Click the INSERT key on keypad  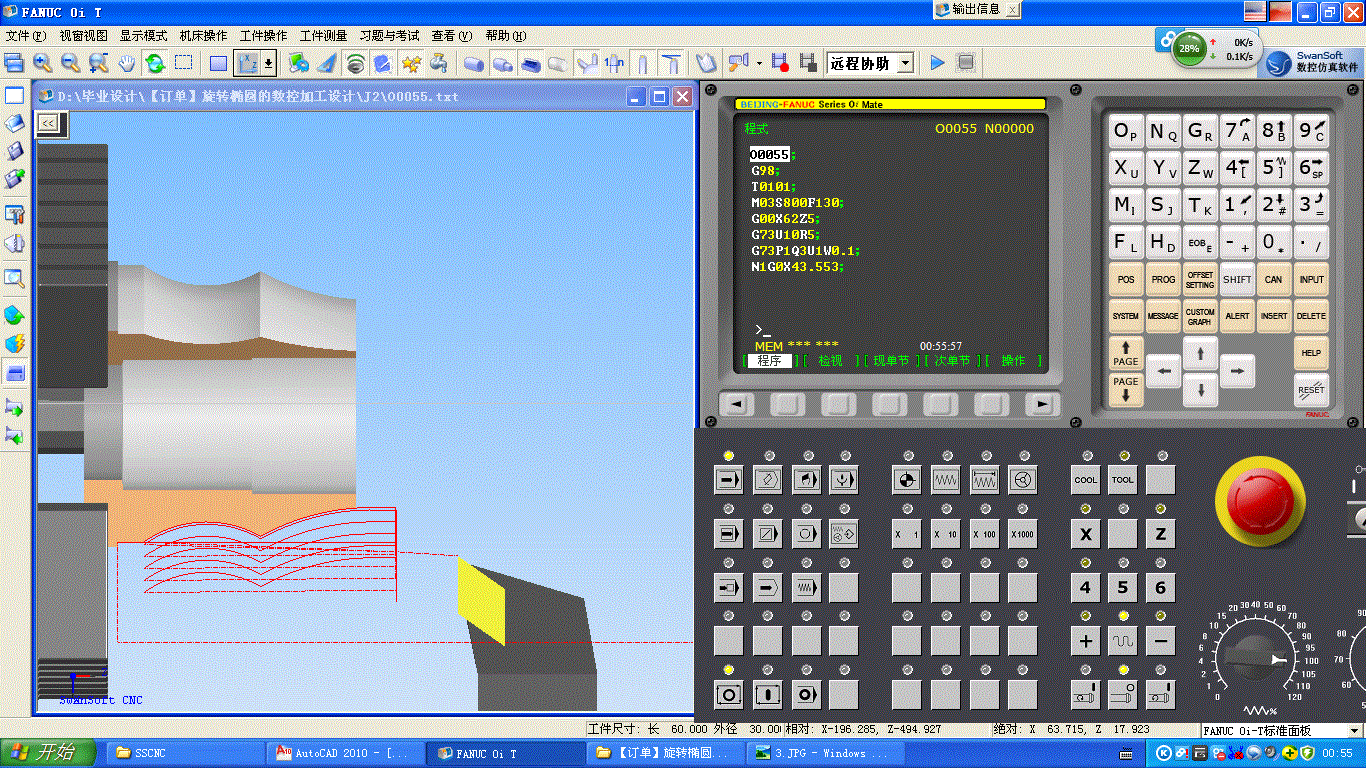click(1274, 316)
